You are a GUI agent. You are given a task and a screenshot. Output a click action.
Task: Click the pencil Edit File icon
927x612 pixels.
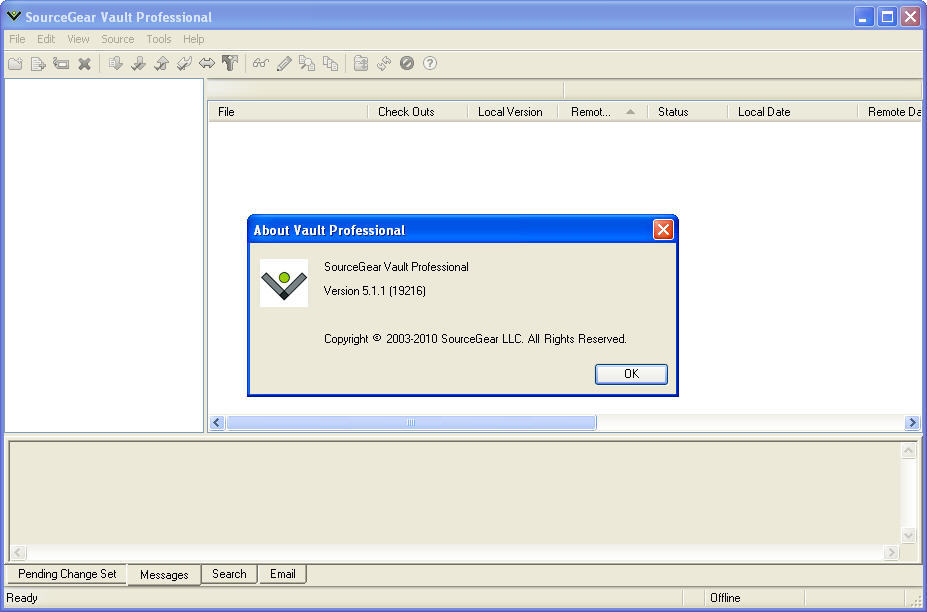point(284,63)
